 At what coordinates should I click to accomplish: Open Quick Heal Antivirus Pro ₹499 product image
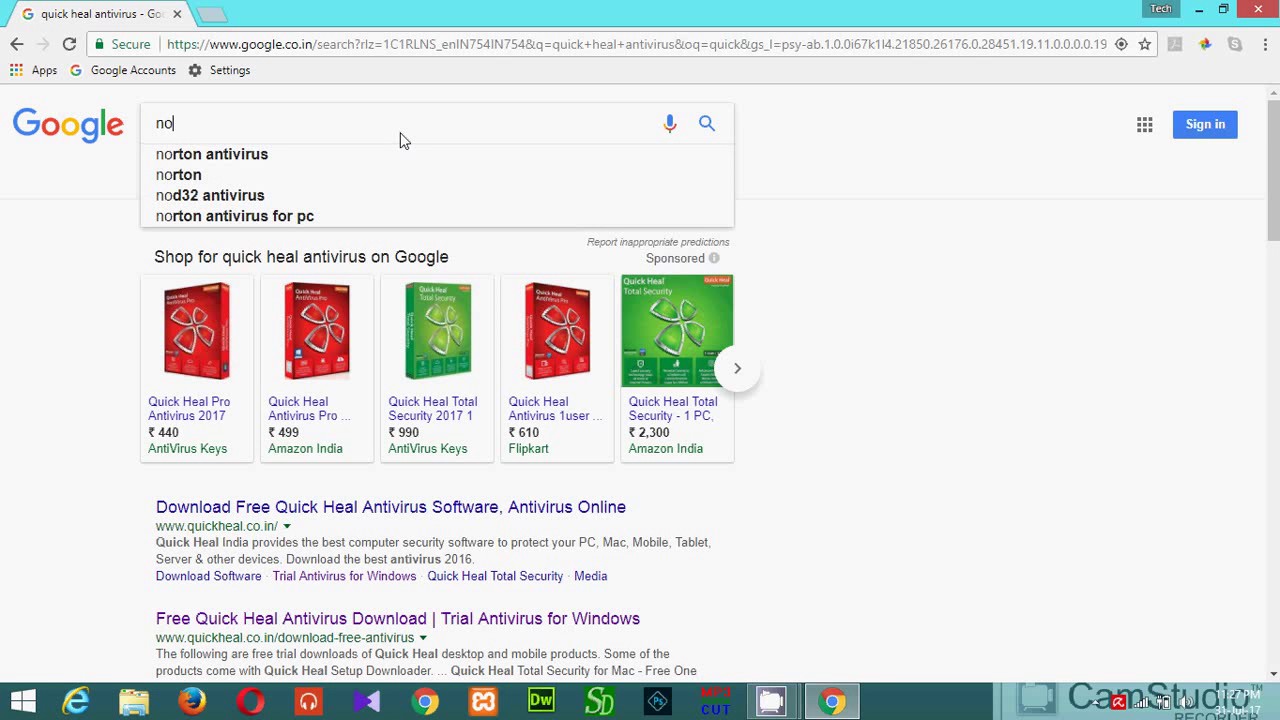coord(317,331)
